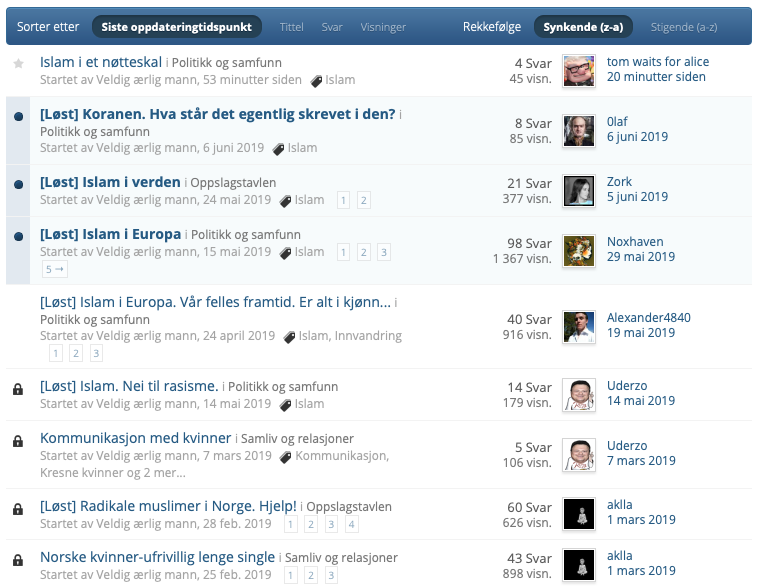Open aklla avatar in Radikale muslimer row
Image resolution: width=759 pixels, height=586 pixels.
[578, 514]
